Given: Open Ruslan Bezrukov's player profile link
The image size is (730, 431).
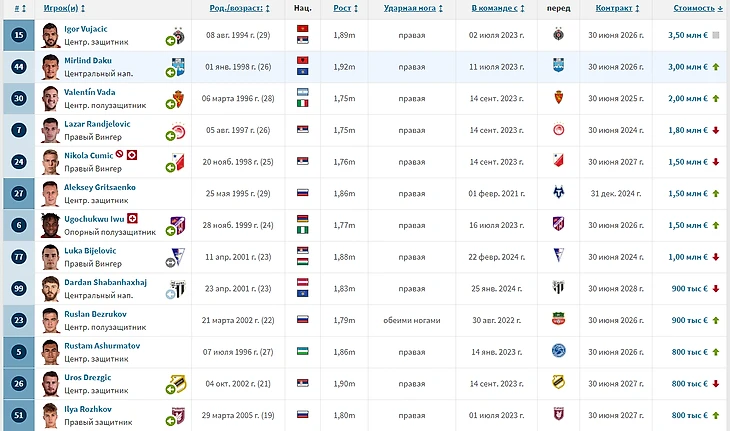Looking at the screenshot, I should pyautogui.click(x=93, y=315).
